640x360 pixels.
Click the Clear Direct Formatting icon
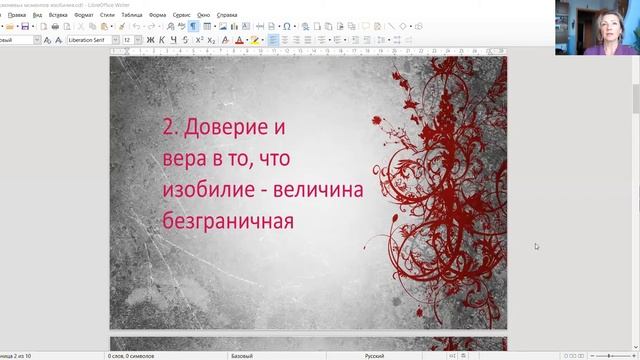click(225, 40)
